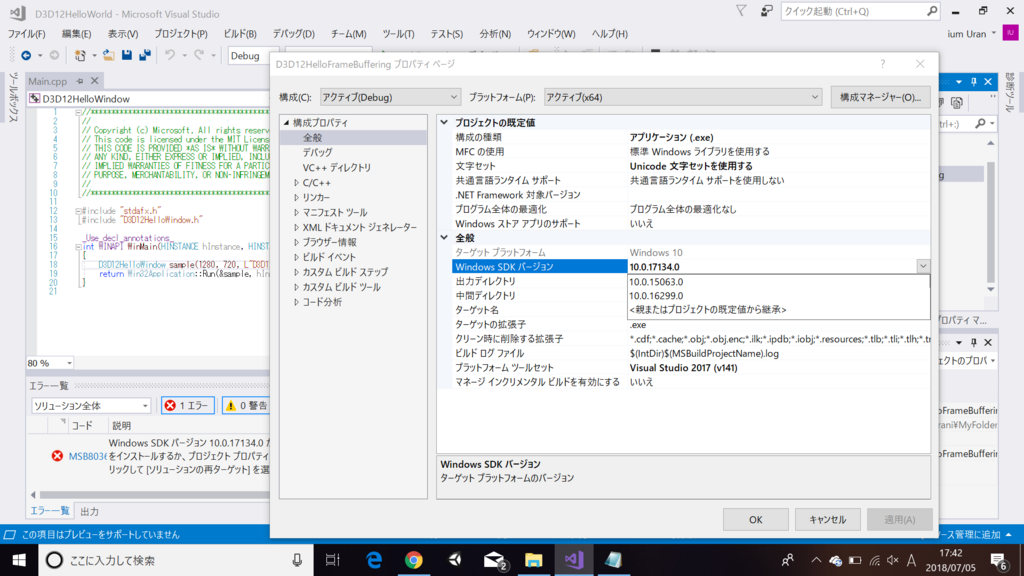The height and width of the screenshot is (576, 1024).
Task: Select 10.0.15063.0 in SDK version list
Action: tap(778, 281)
